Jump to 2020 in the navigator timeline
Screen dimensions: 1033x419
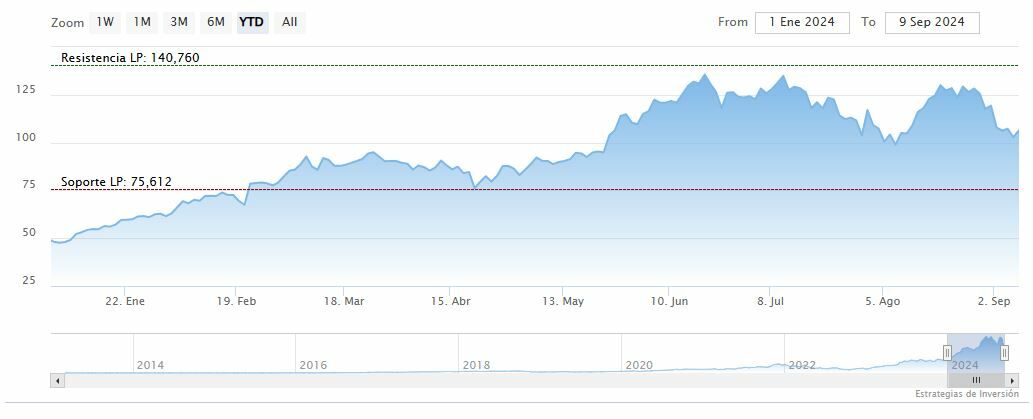point(639,365)
